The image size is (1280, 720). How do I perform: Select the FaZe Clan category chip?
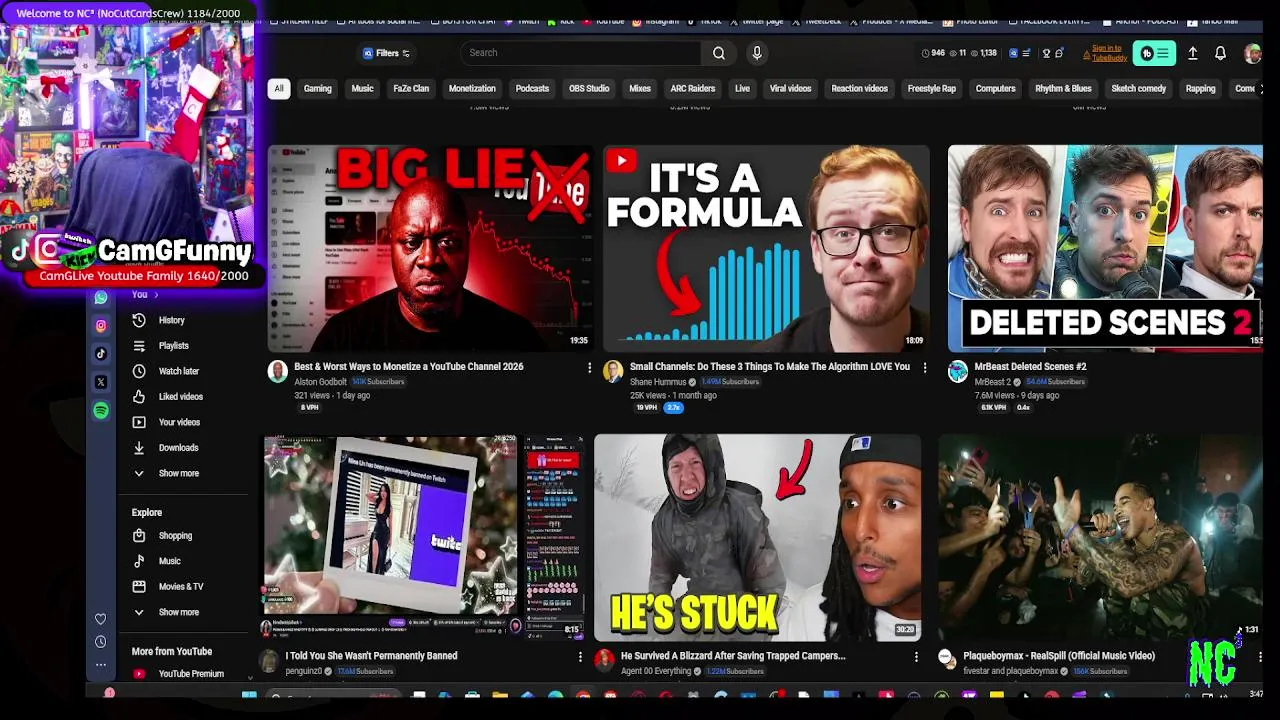[411, 89]
